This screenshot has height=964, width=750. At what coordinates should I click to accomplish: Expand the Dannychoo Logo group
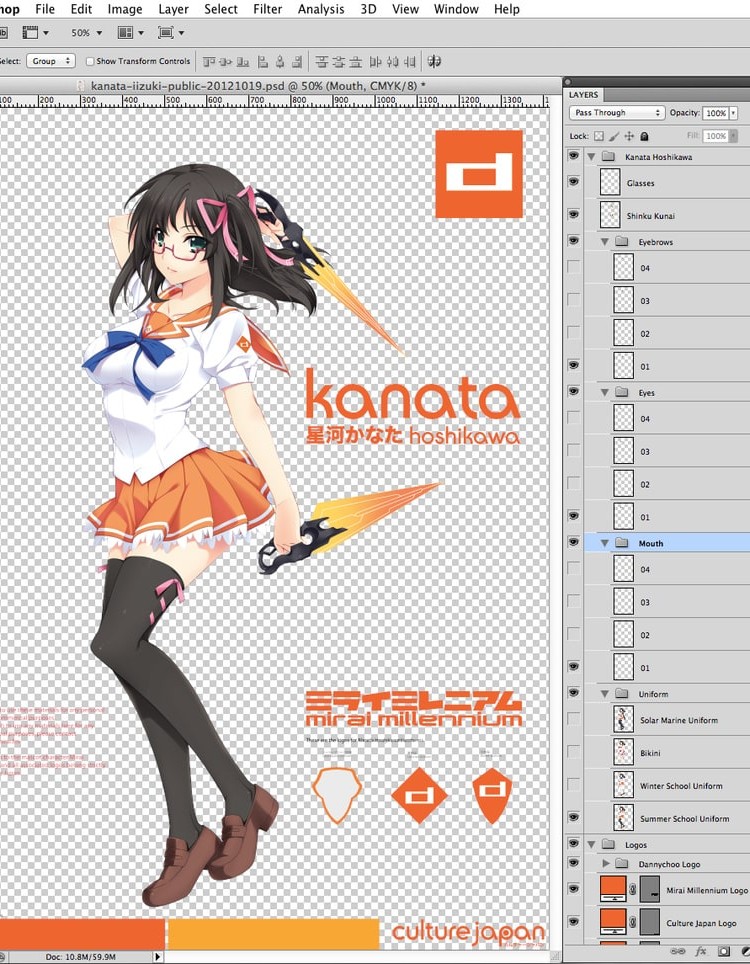point(606,864)
